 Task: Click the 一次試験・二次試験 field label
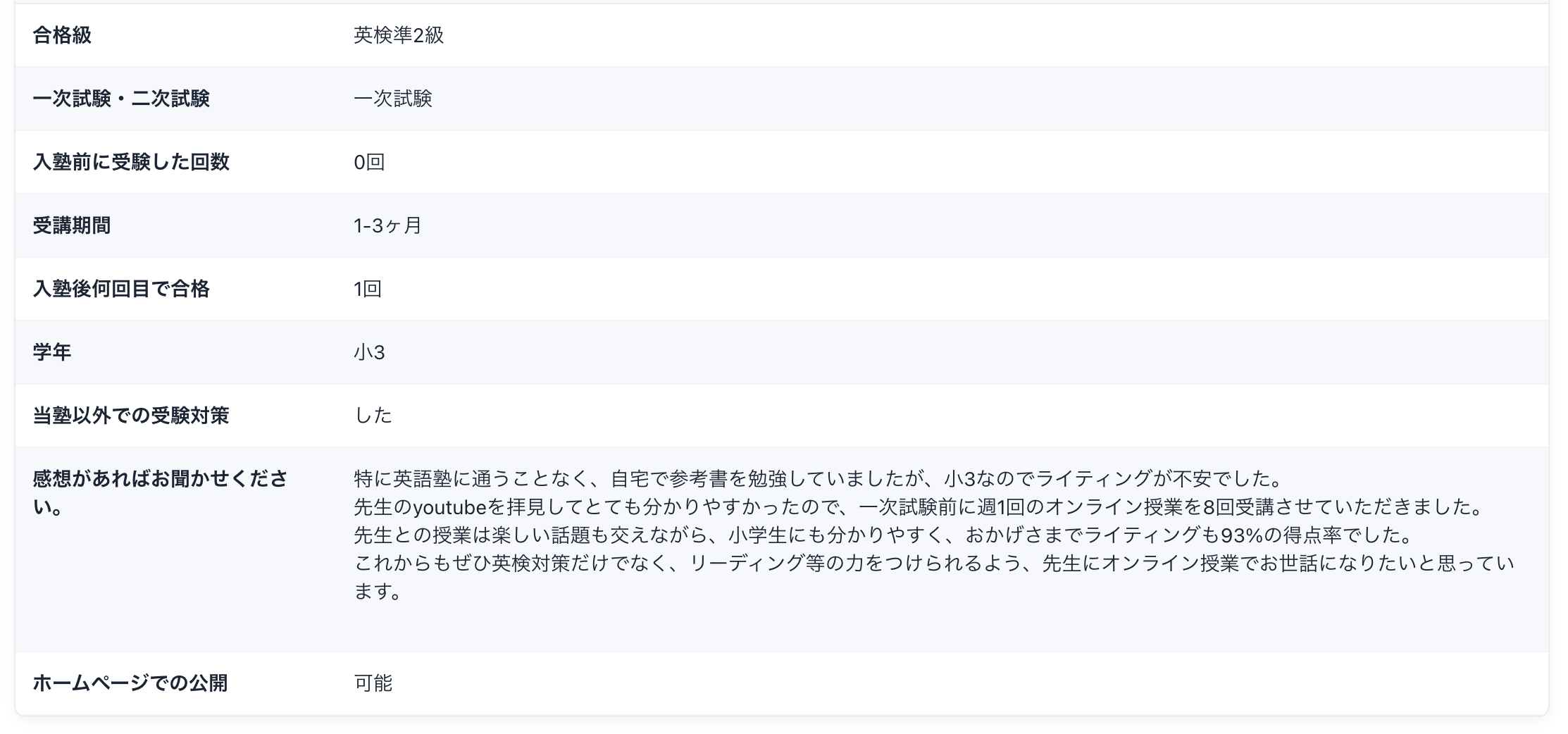coord(121,99)
